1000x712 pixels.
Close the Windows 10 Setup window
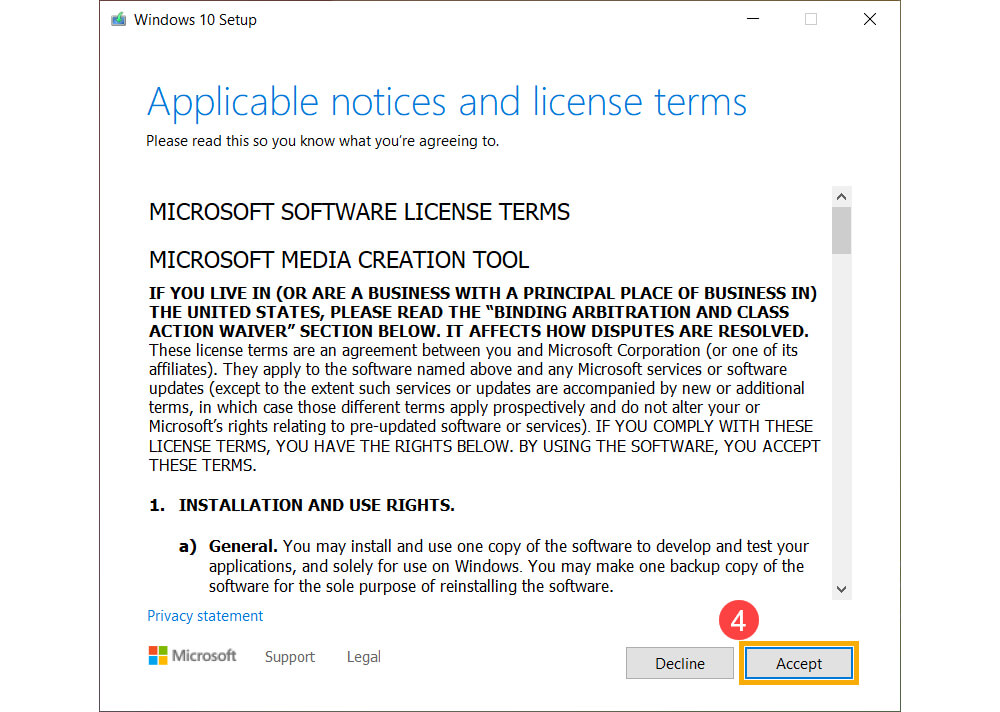coord(869,19)
